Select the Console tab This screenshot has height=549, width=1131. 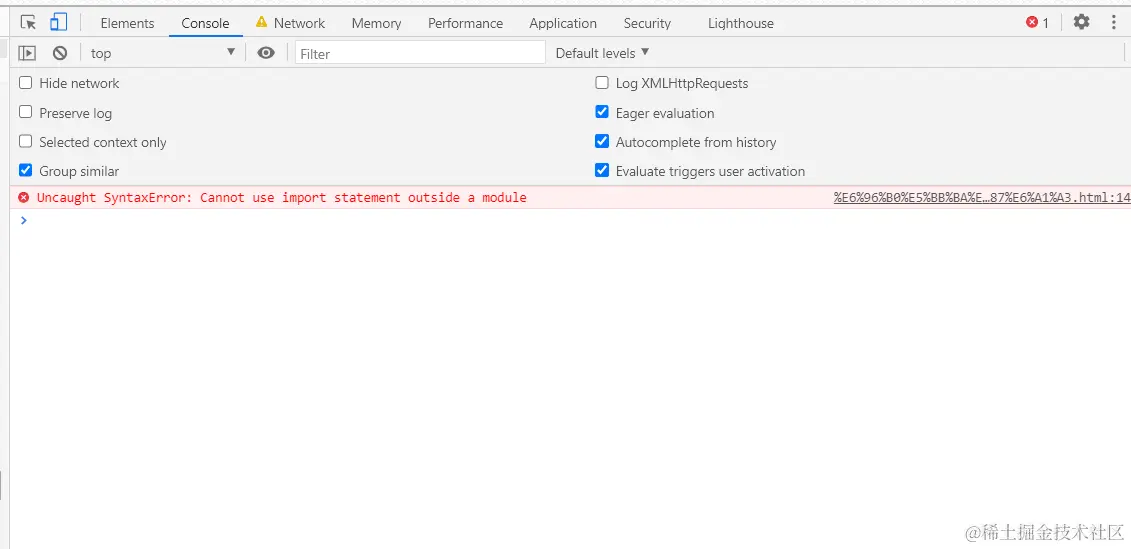[206, 23]
